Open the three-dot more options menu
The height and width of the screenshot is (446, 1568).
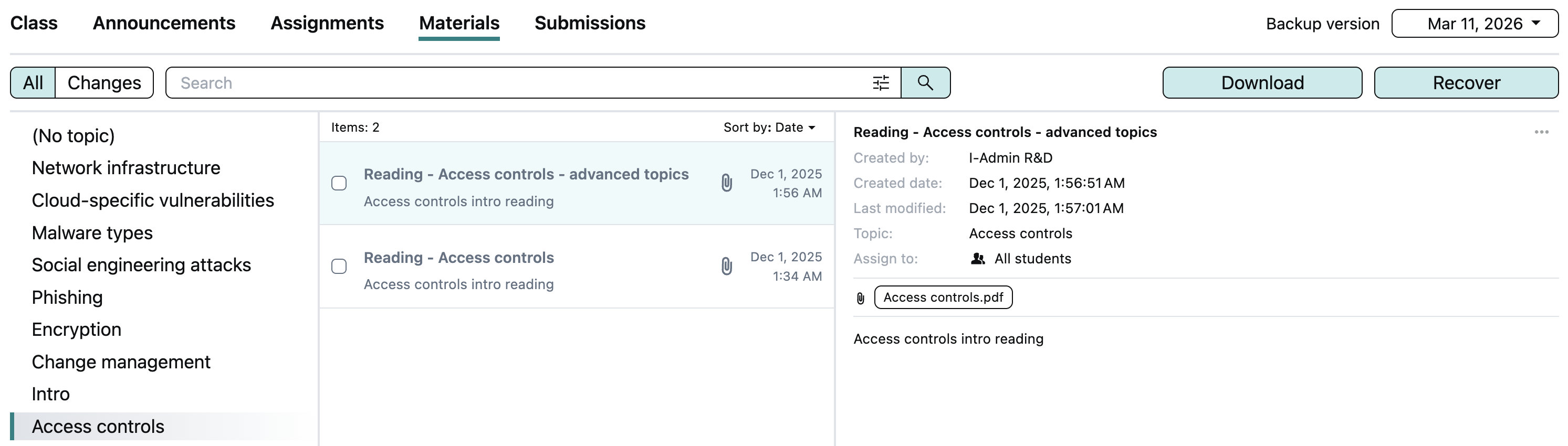coord(1541,132)
